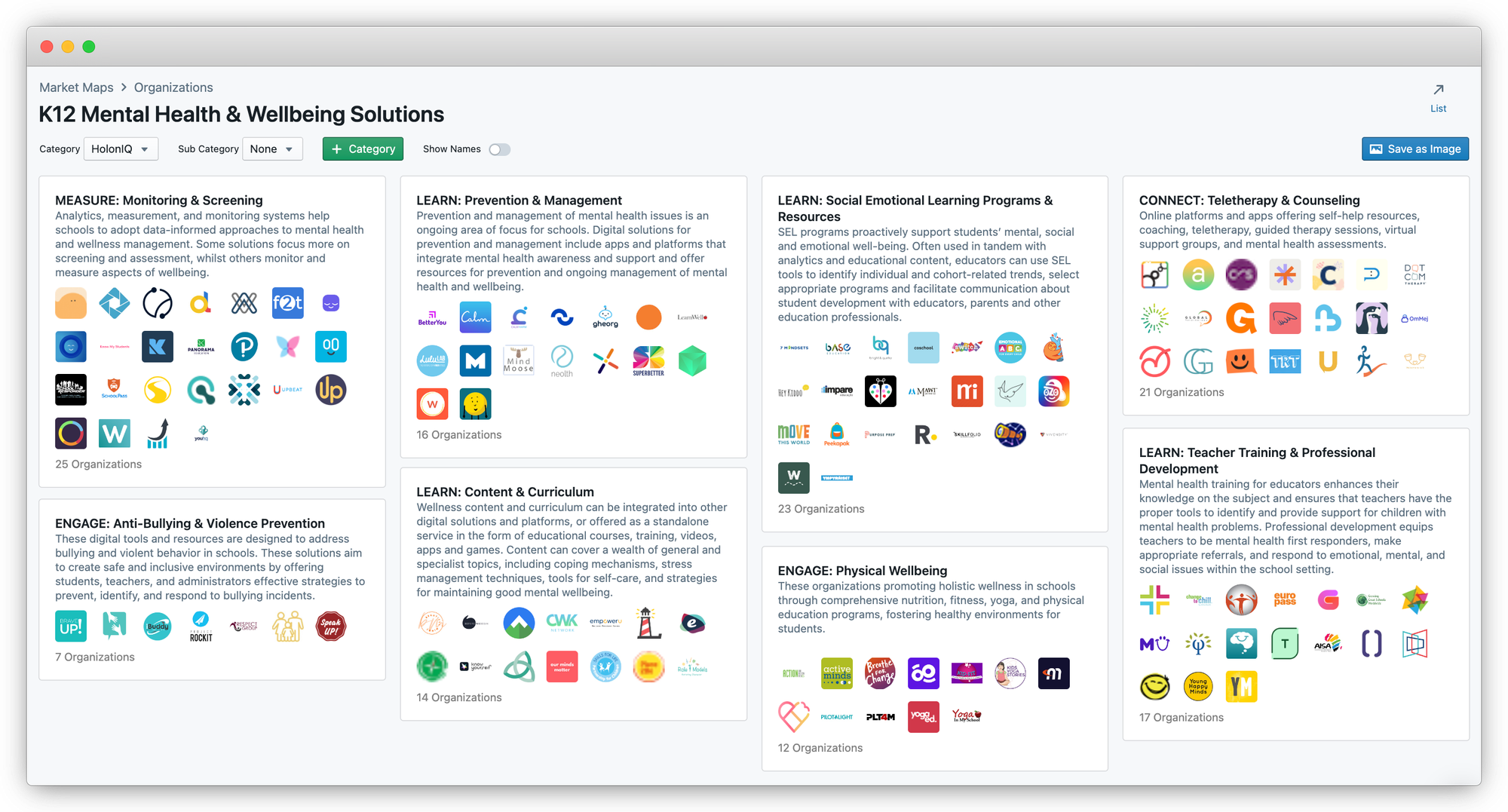Select the BetterYou logo
Viewport: 1508px width, 812px height.
432,317
